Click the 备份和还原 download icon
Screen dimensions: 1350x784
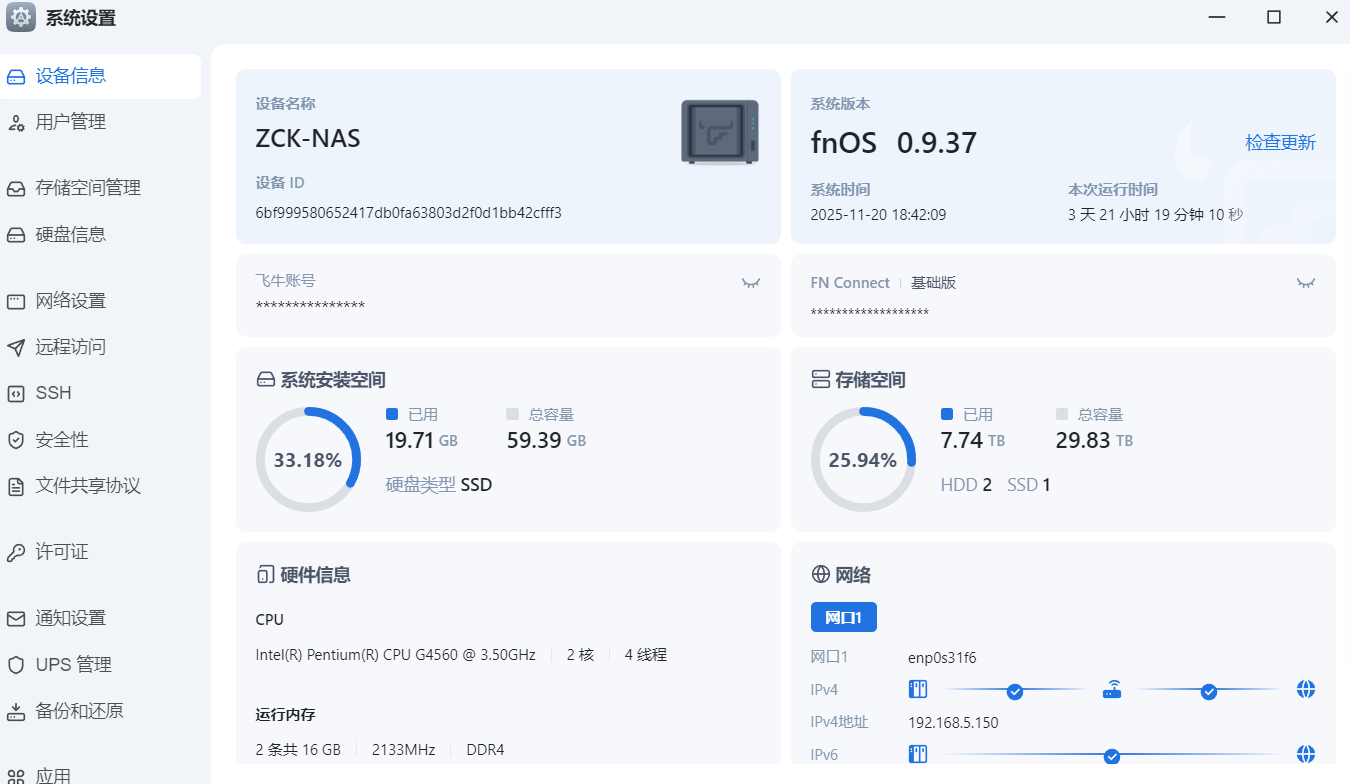pos(16,711)
